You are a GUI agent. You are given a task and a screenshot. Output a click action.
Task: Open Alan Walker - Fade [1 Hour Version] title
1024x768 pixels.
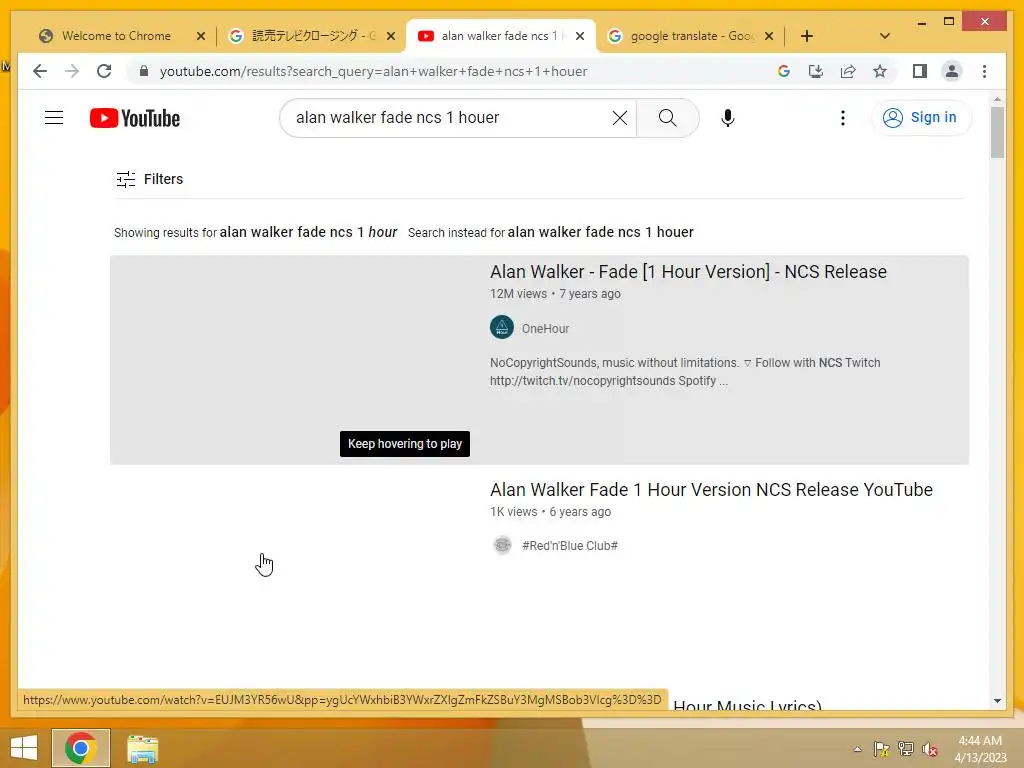pos(688,272)
